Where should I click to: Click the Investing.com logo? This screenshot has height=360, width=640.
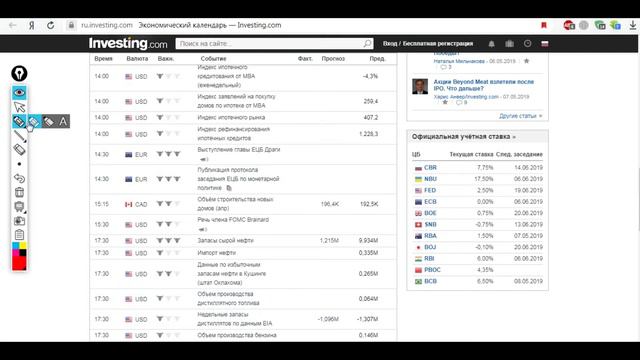[x=128, y=43]
